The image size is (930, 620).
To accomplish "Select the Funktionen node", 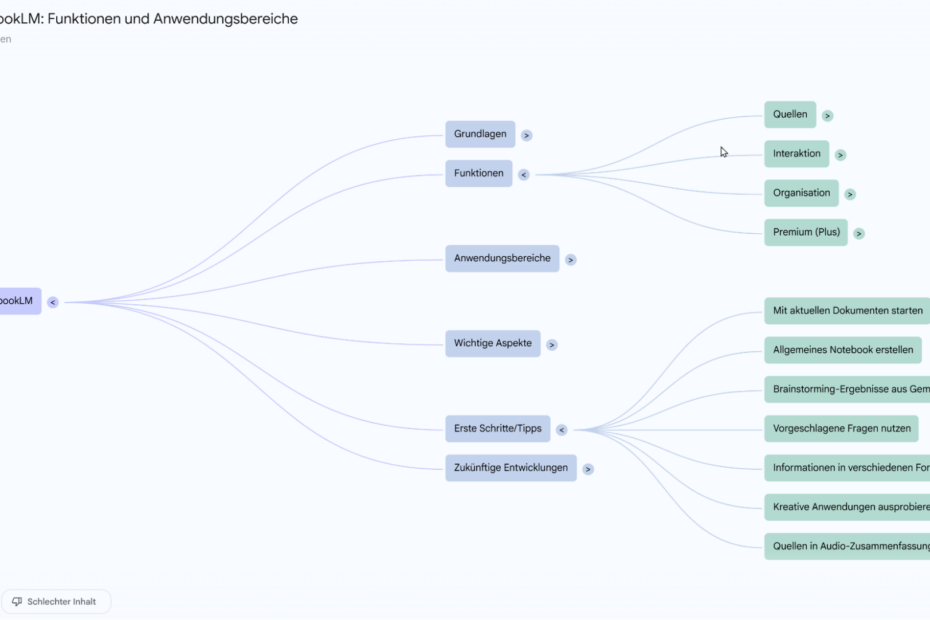I will [479, 173].
